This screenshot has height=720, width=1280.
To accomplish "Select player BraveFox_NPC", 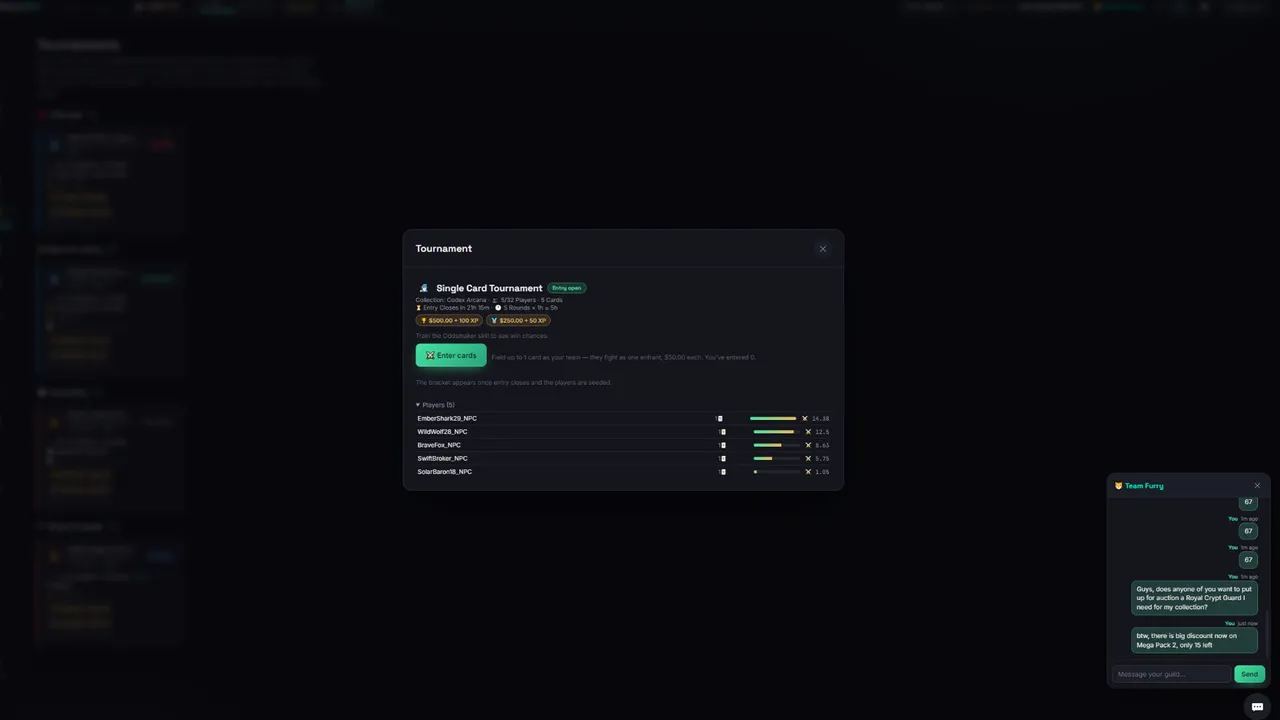I will click(x=439, y=445).
